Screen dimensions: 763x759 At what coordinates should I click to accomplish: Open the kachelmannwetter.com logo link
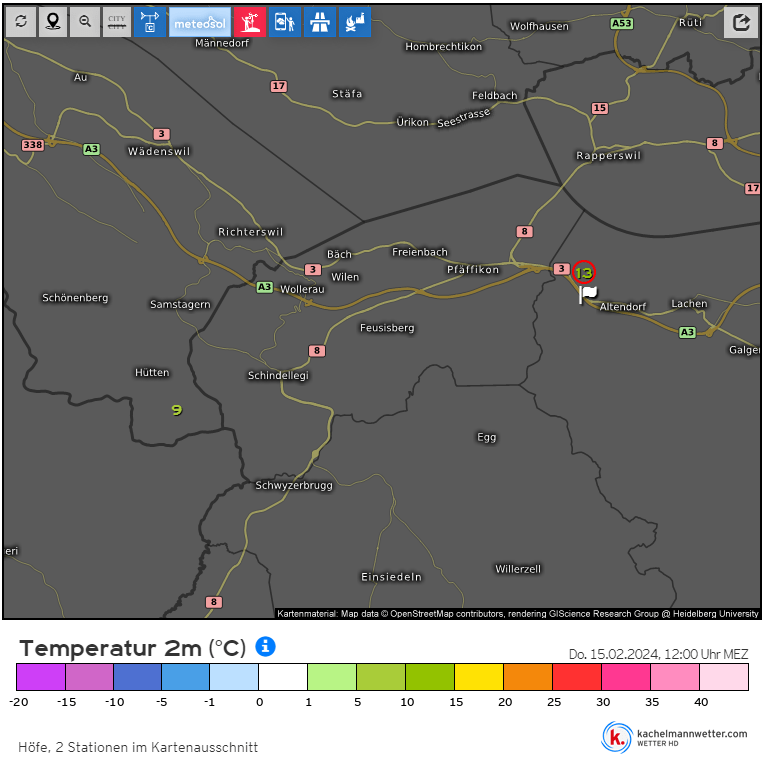tap(675, 737)
